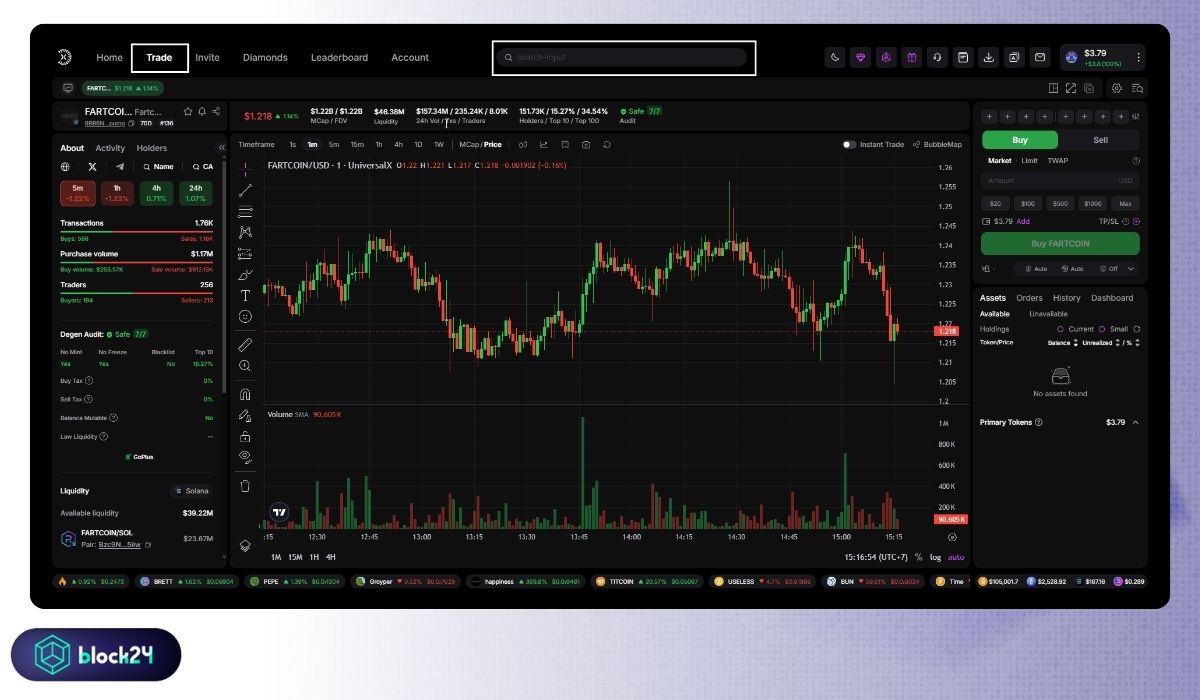
Task: Expand TP/SL with the plus icon
Action: 1136,221
